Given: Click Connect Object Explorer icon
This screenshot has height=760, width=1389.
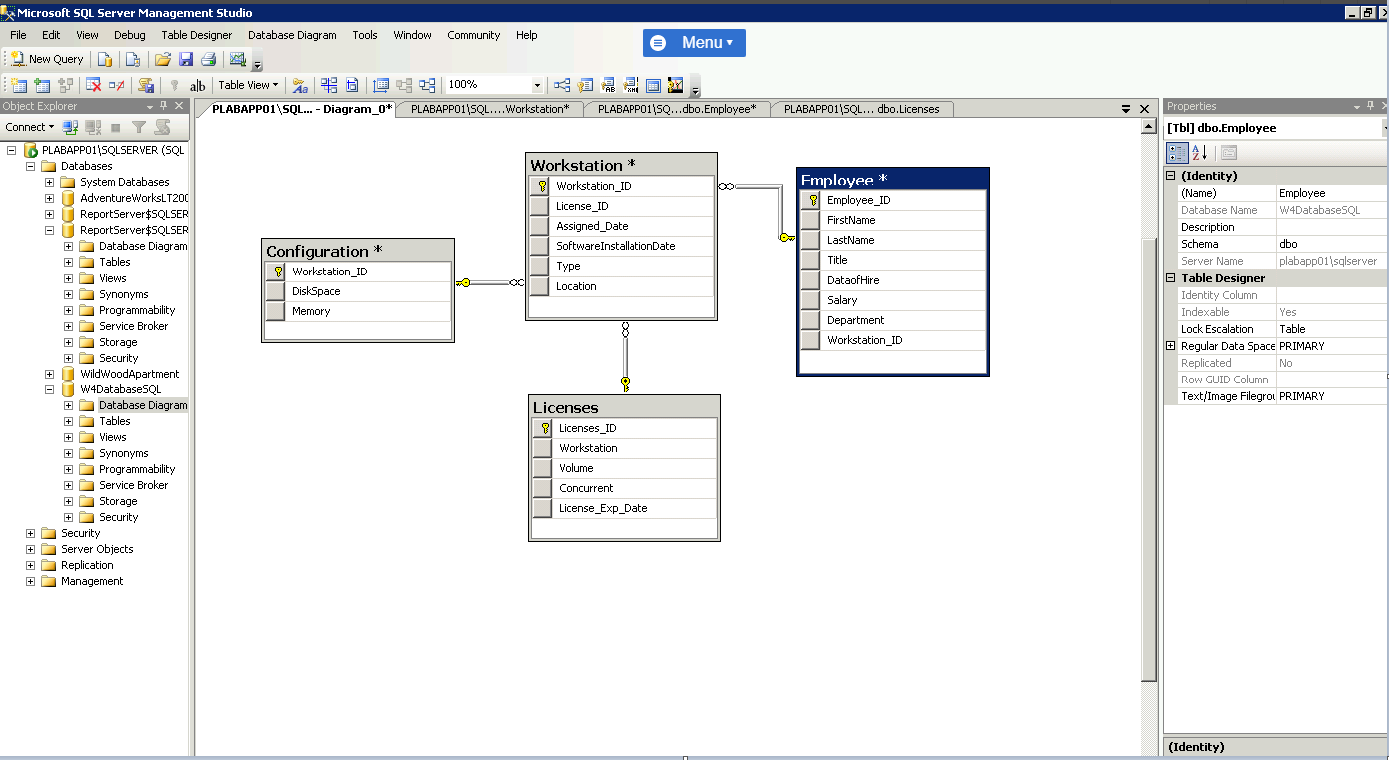Looking at the screenshot, I should click(70, 127).
